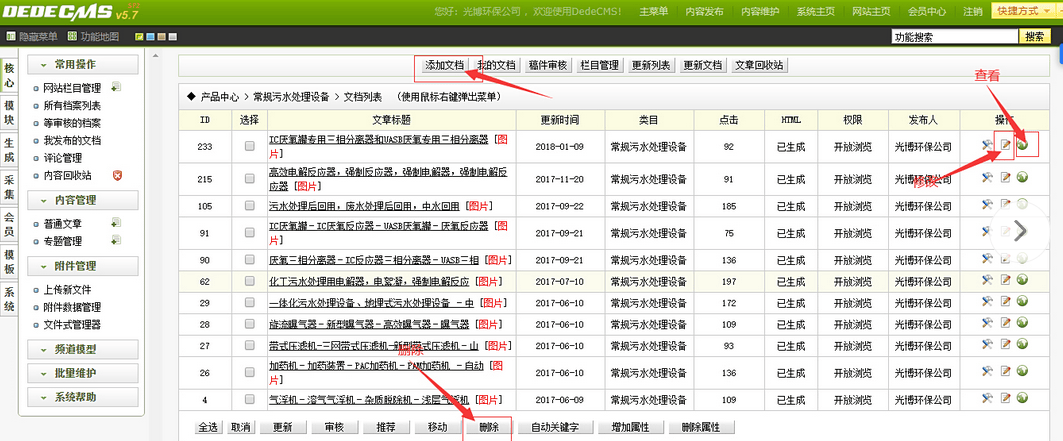Check the box for row ID 215
Image resolution: width=1063 pixels, height=441 pixels.
coord(249,179)
